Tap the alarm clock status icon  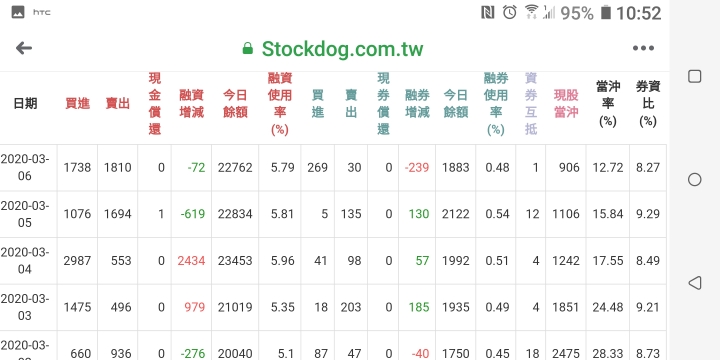click(x=510, y=12)
